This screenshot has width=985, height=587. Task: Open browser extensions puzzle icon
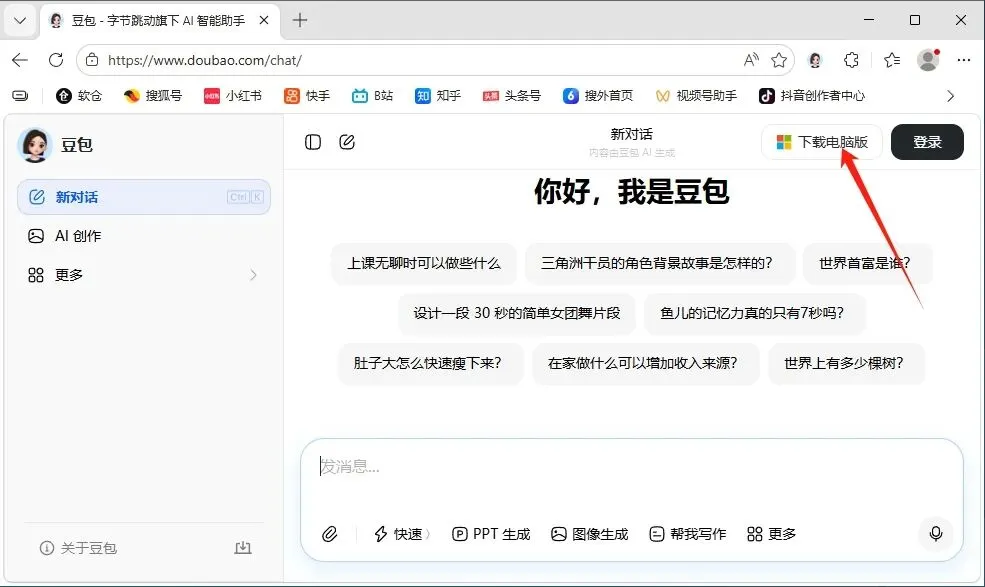(851, 60)
